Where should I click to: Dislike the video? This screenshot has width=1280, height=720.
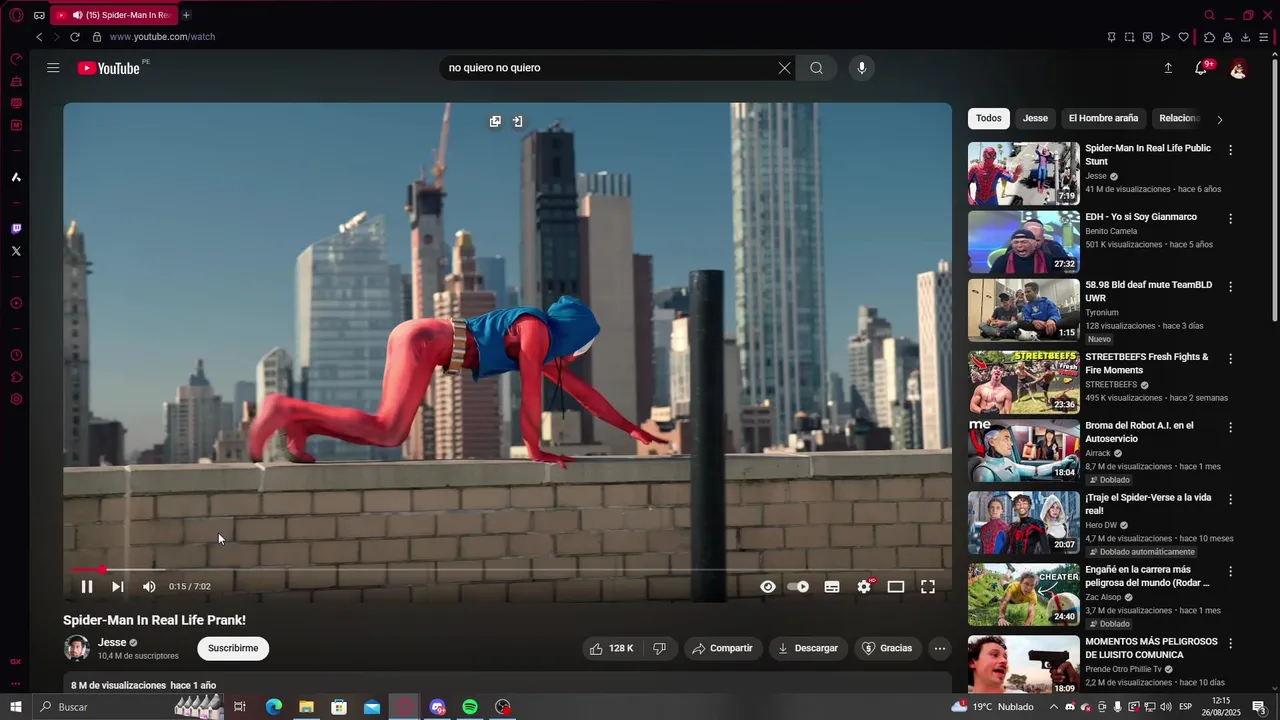[x=660, y=648]
